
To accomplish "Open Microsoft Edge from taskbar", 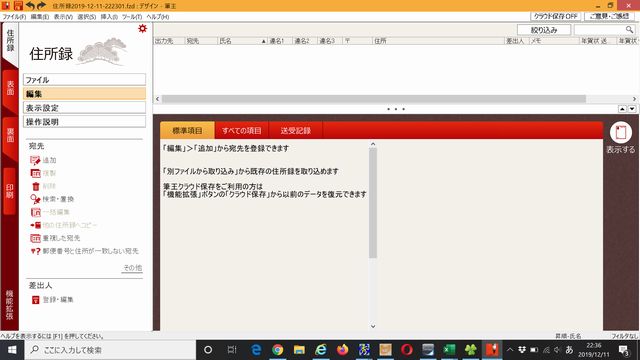I will coord(256,350).
